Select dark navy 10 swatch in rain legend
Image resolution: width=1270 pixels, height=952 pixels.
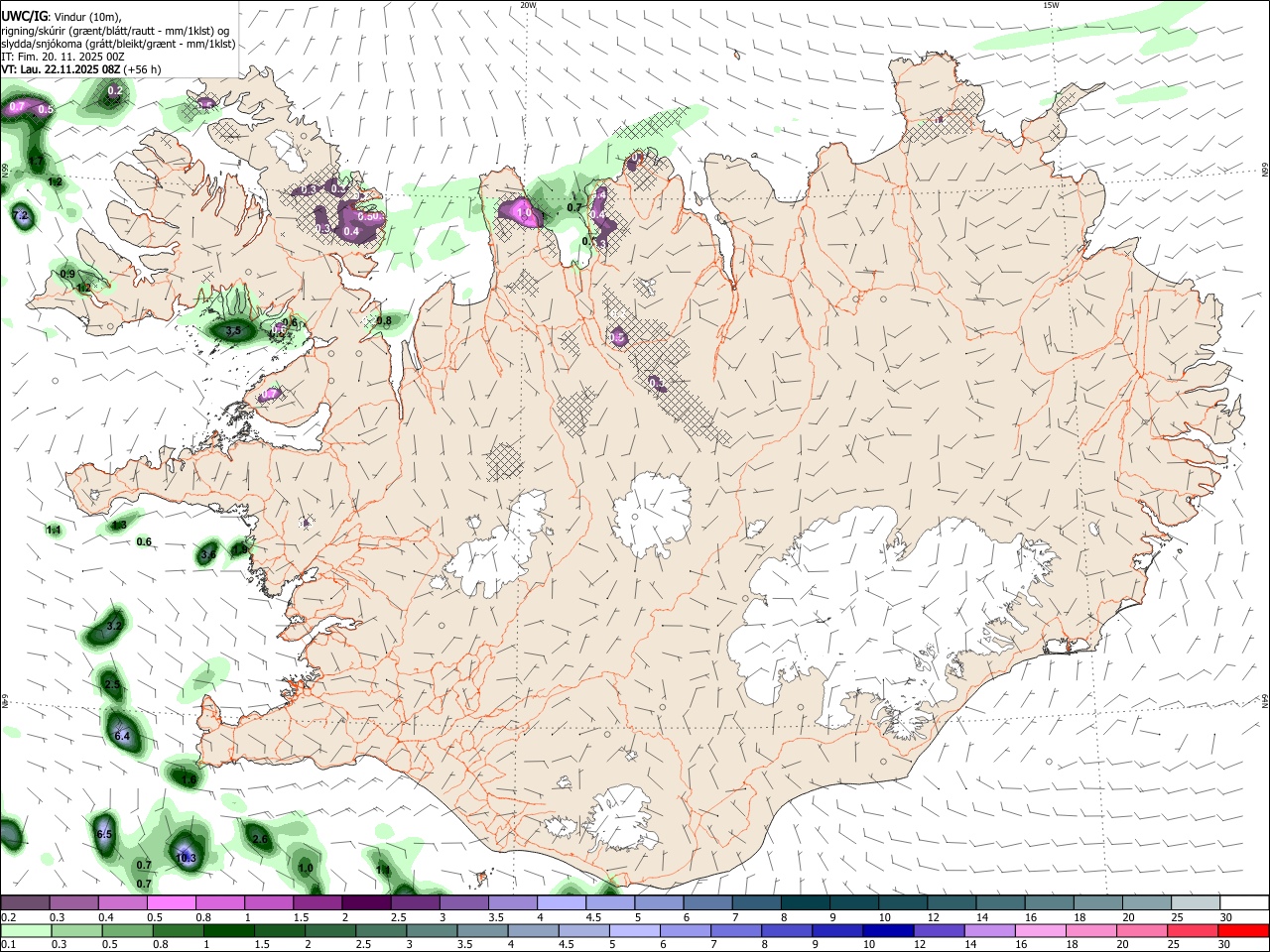[887, 931]
